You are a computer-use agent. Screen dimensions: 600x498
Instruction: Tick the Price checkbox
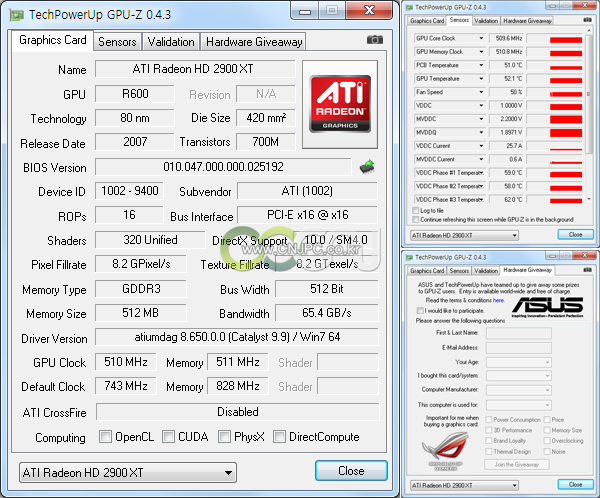547,420
